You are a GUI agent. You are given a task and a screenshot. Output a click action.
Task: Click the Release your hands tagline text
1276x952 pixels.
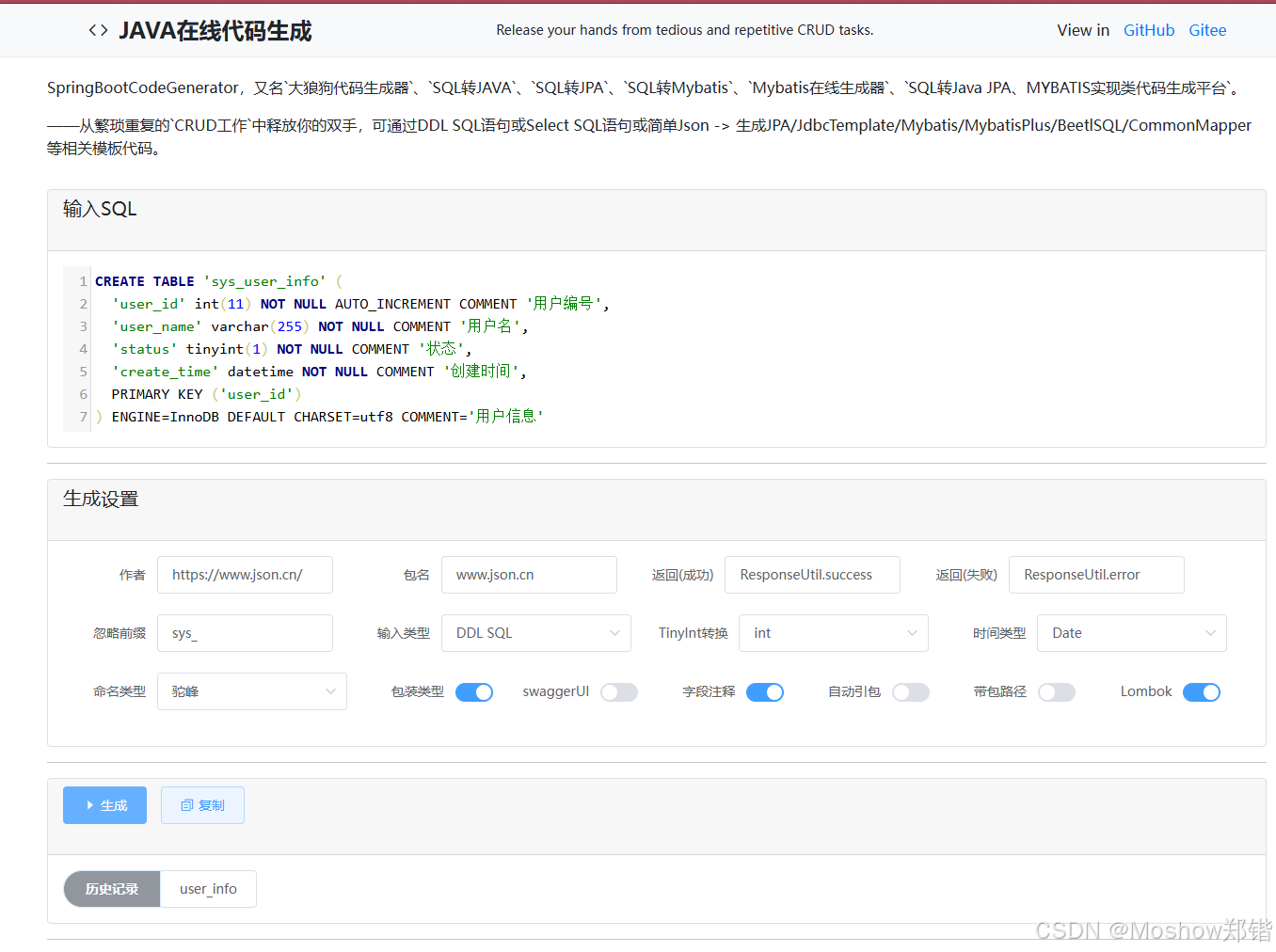685,30
